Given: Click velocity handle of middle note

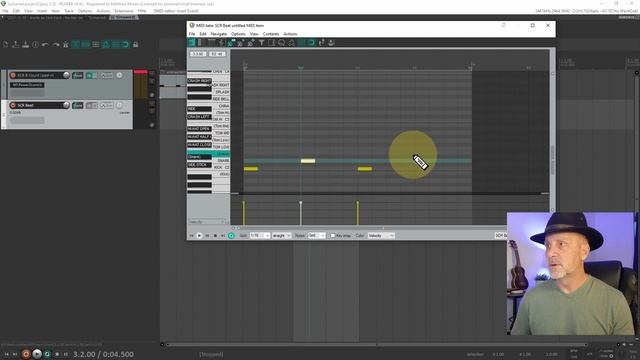Looking at the screenshot, I should click(301, 202).
